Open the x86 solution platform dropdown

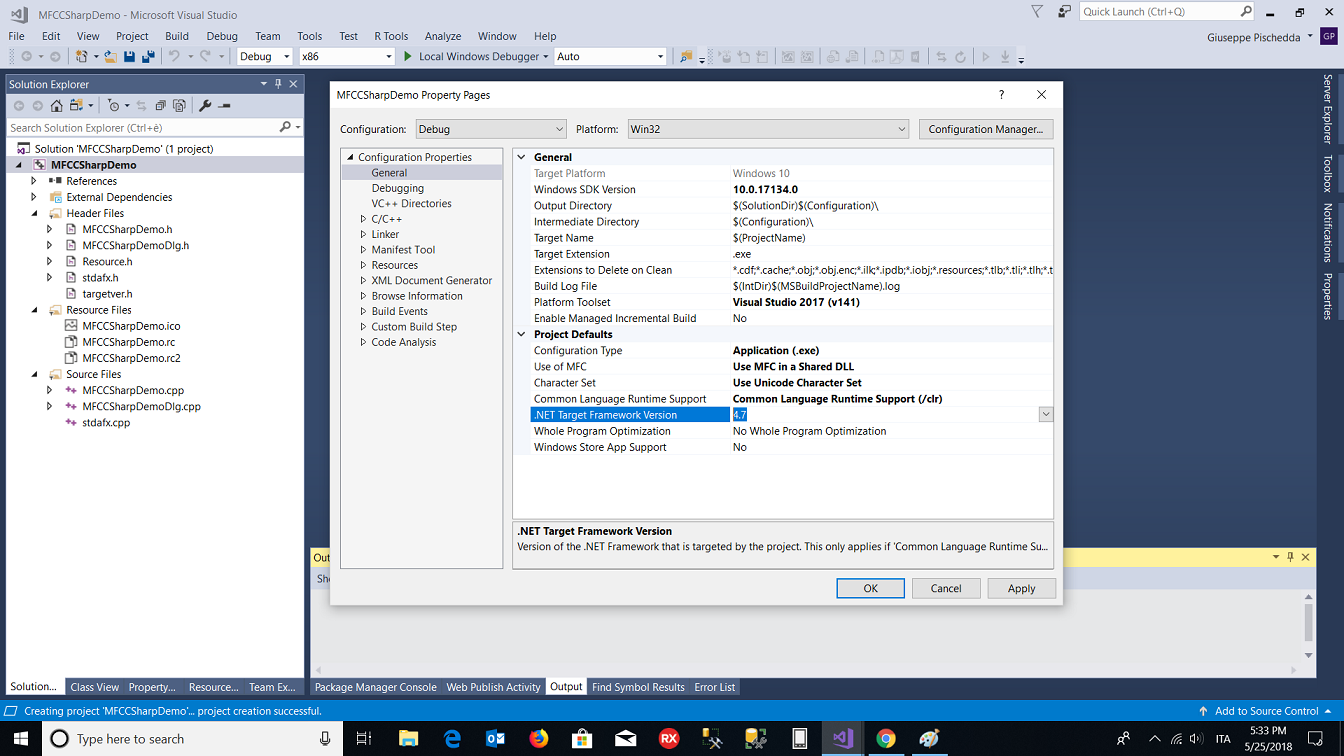click(347, 57)
